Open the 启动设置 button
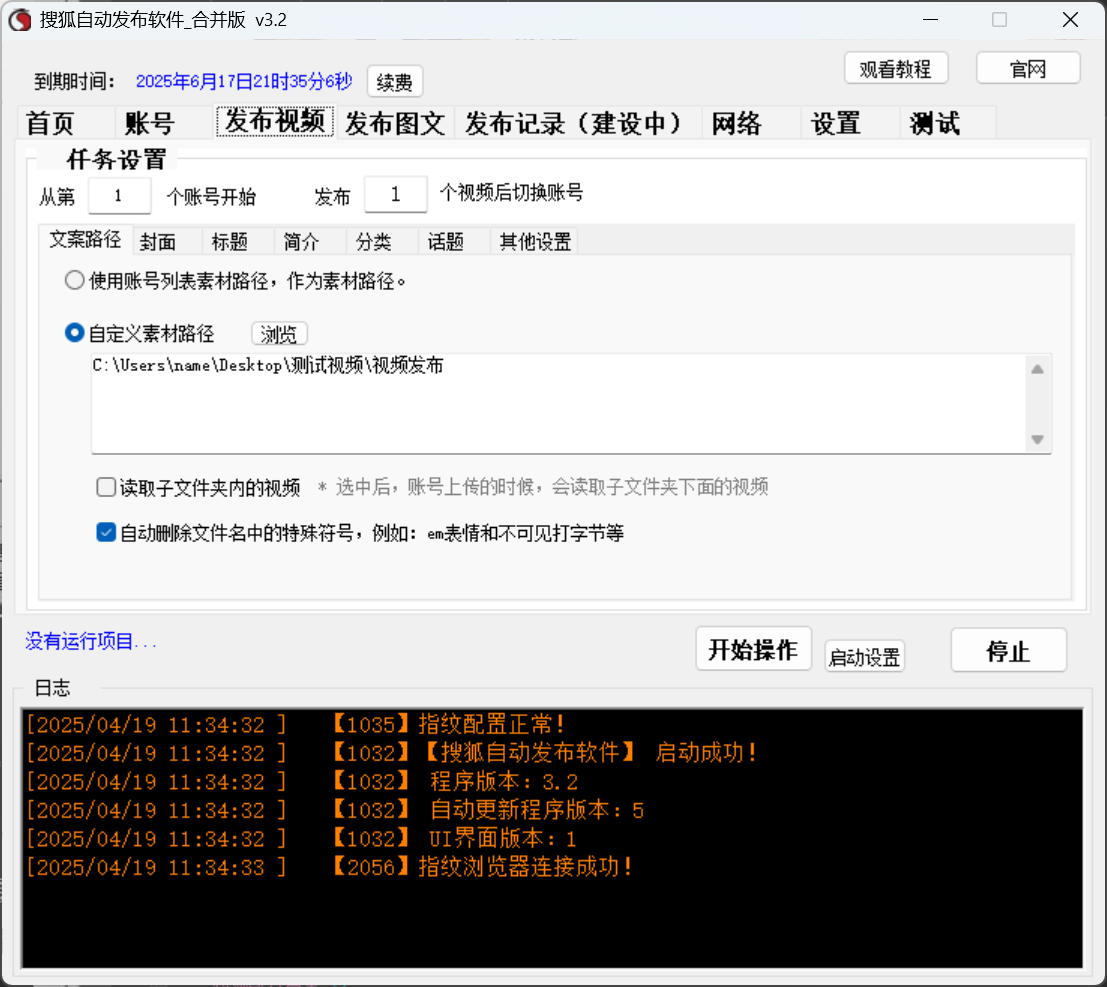Screen dimensions: 1107x987 click(864, 657)
